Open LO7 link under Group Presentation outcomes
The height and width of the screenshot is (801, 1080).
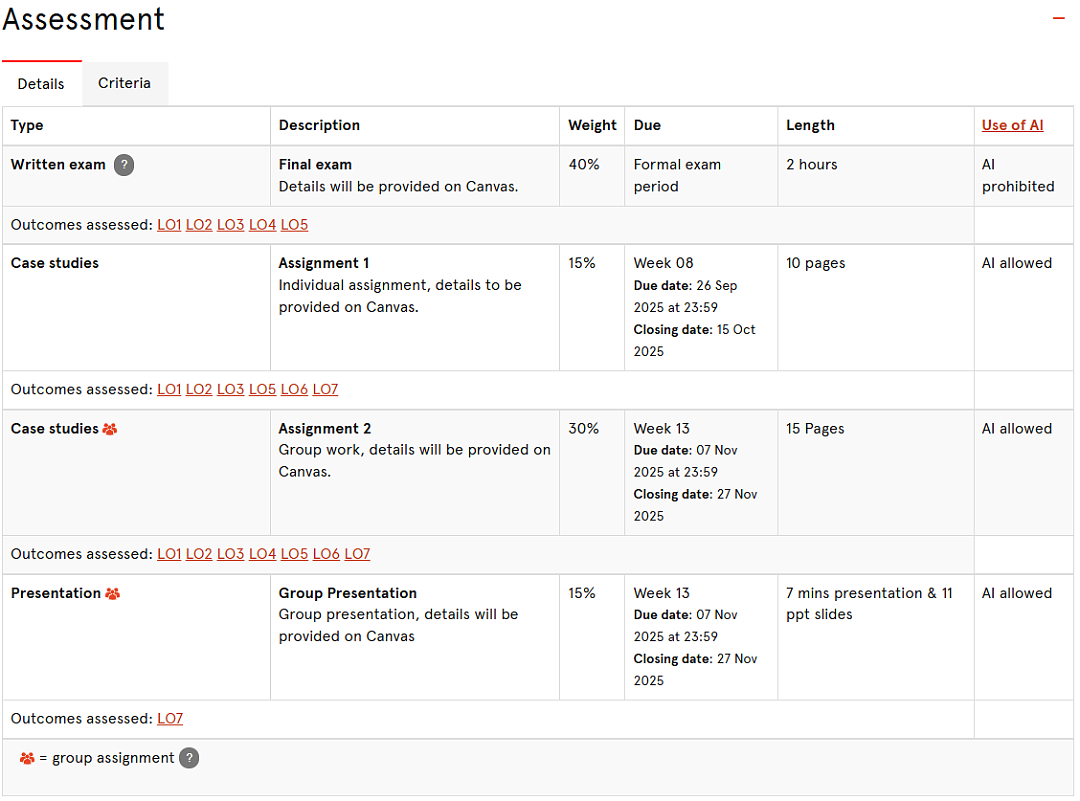170,719
